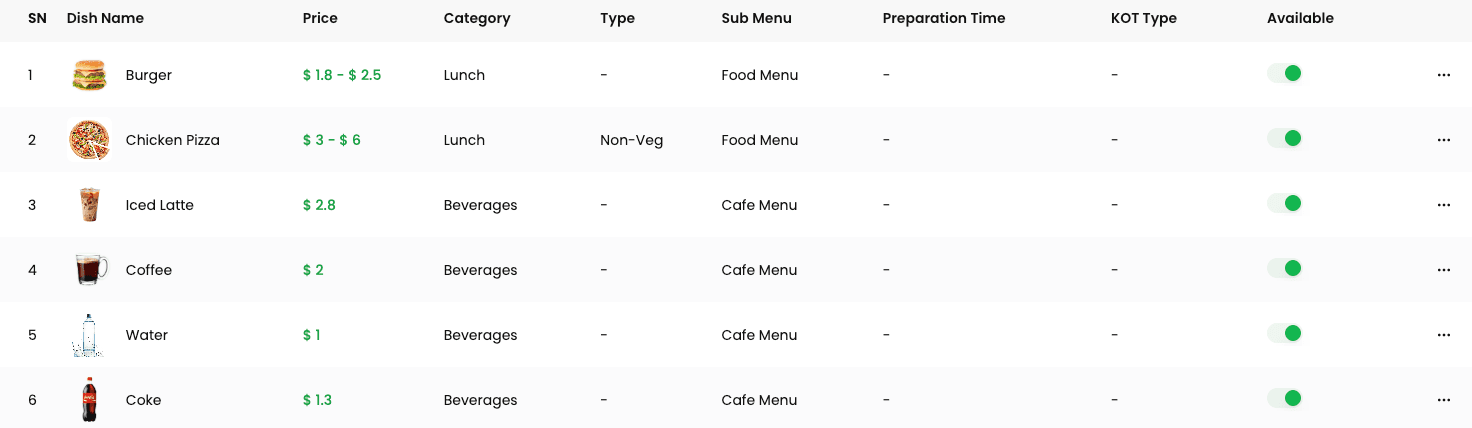
Task: Click the Coke bottle image
Action: point(89,400)
